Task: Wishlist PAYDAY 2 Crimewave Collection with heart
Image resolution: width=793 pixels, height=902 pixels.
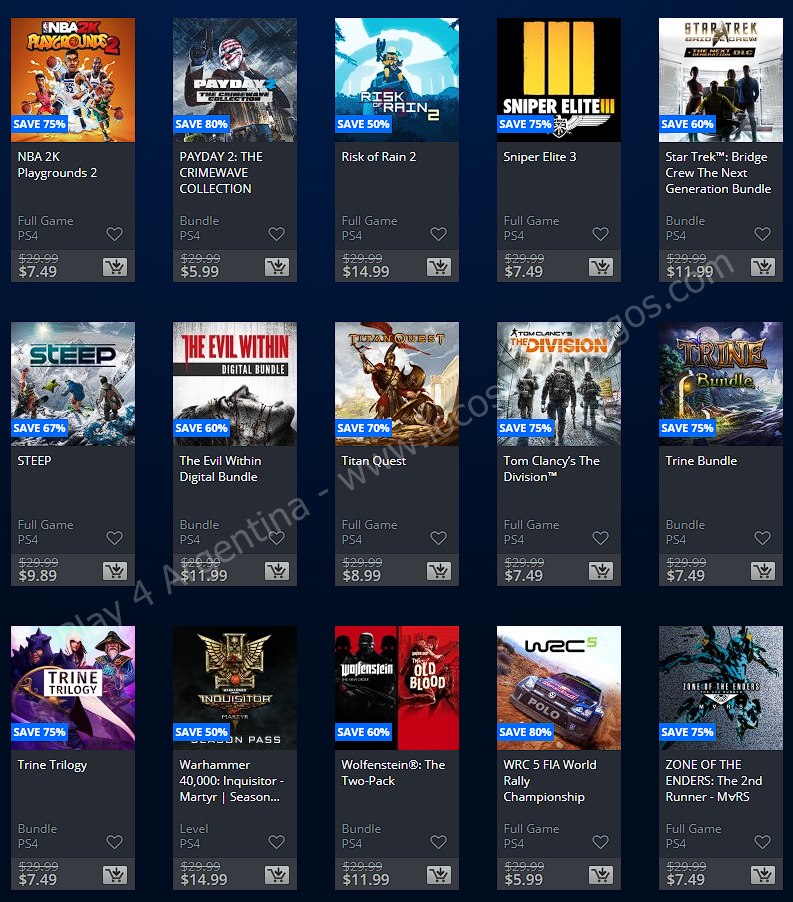Action: [276, 234]
